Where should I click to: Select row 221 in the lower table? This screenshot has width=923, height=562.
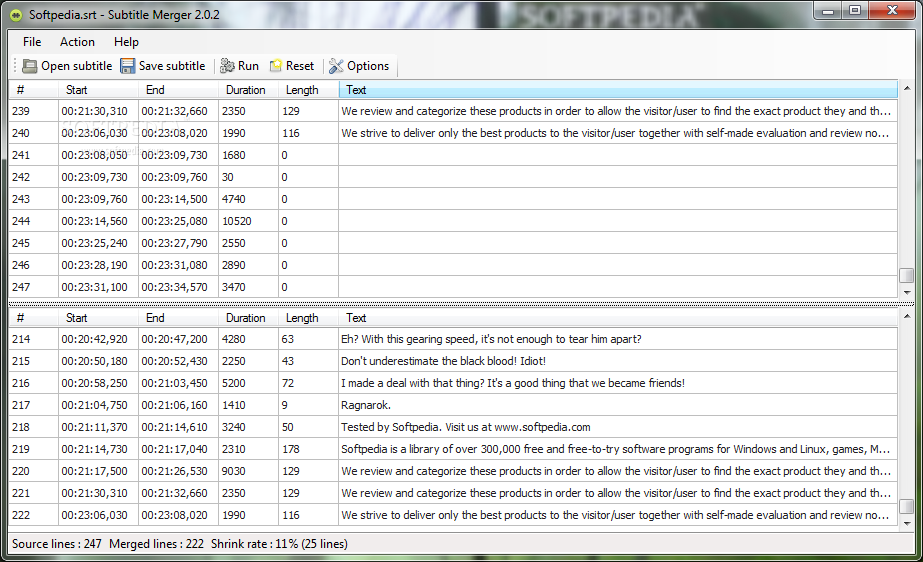click(453, 493)
